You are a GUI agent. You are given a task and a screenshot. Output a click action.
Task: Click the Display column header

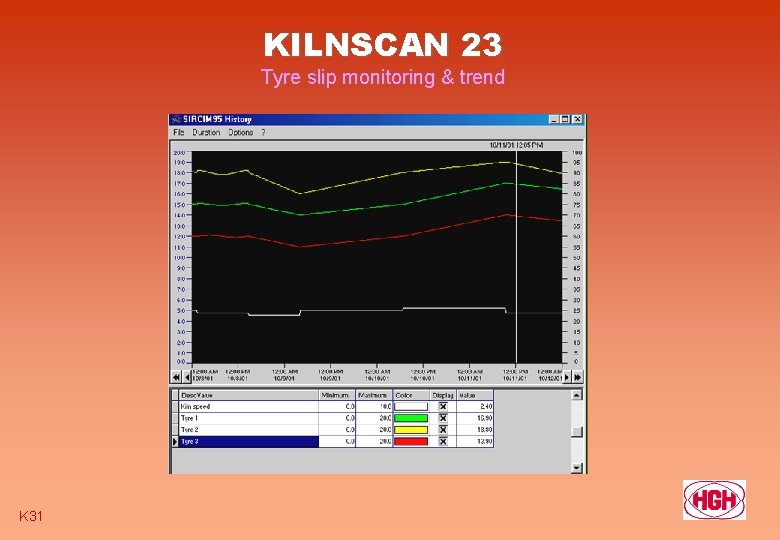point(443,395)
